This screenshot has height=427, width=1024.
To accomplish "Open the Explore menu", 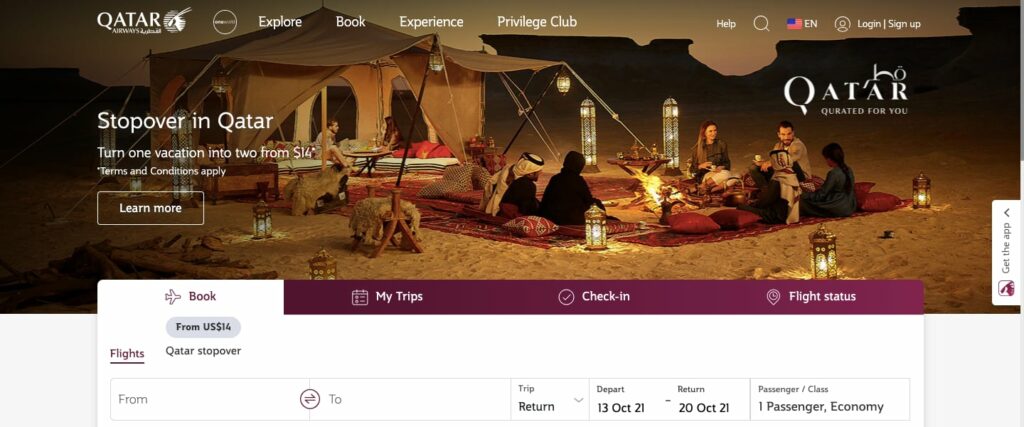I will [x=280, y=22].
